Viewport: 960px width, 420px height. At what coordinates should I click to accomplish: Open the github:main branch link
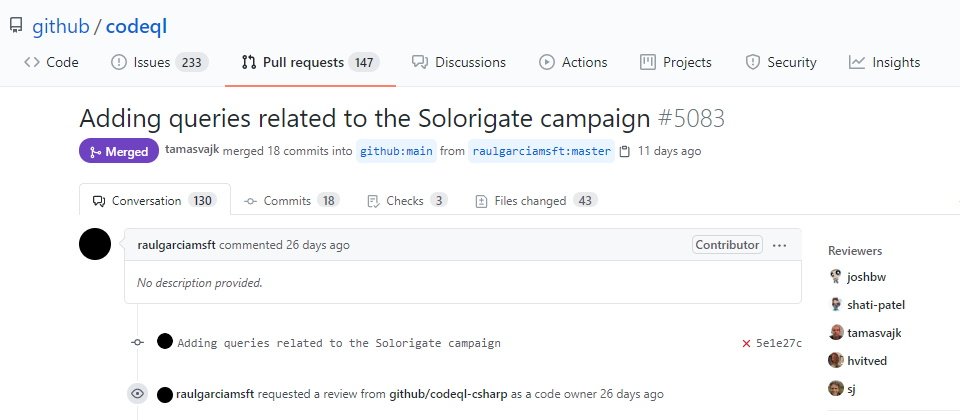pyautogui.click(x=396, y=151)
